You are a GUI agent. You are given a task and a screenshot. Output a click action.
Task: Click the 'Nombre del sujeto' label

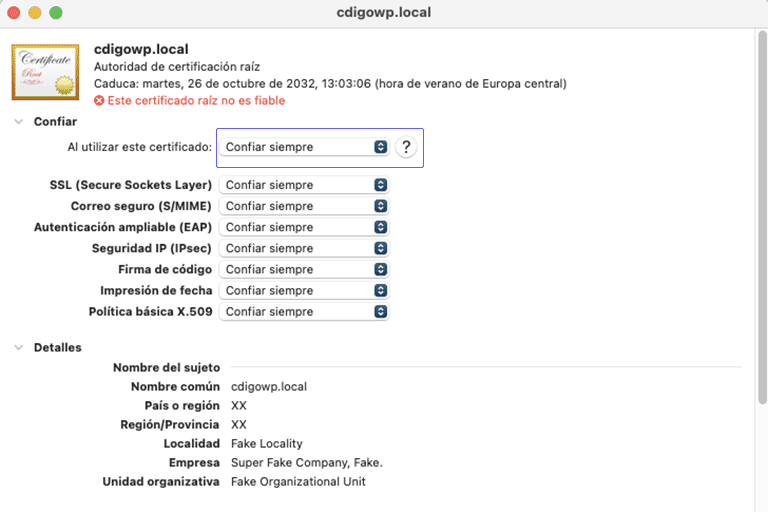tap(167, 367)
